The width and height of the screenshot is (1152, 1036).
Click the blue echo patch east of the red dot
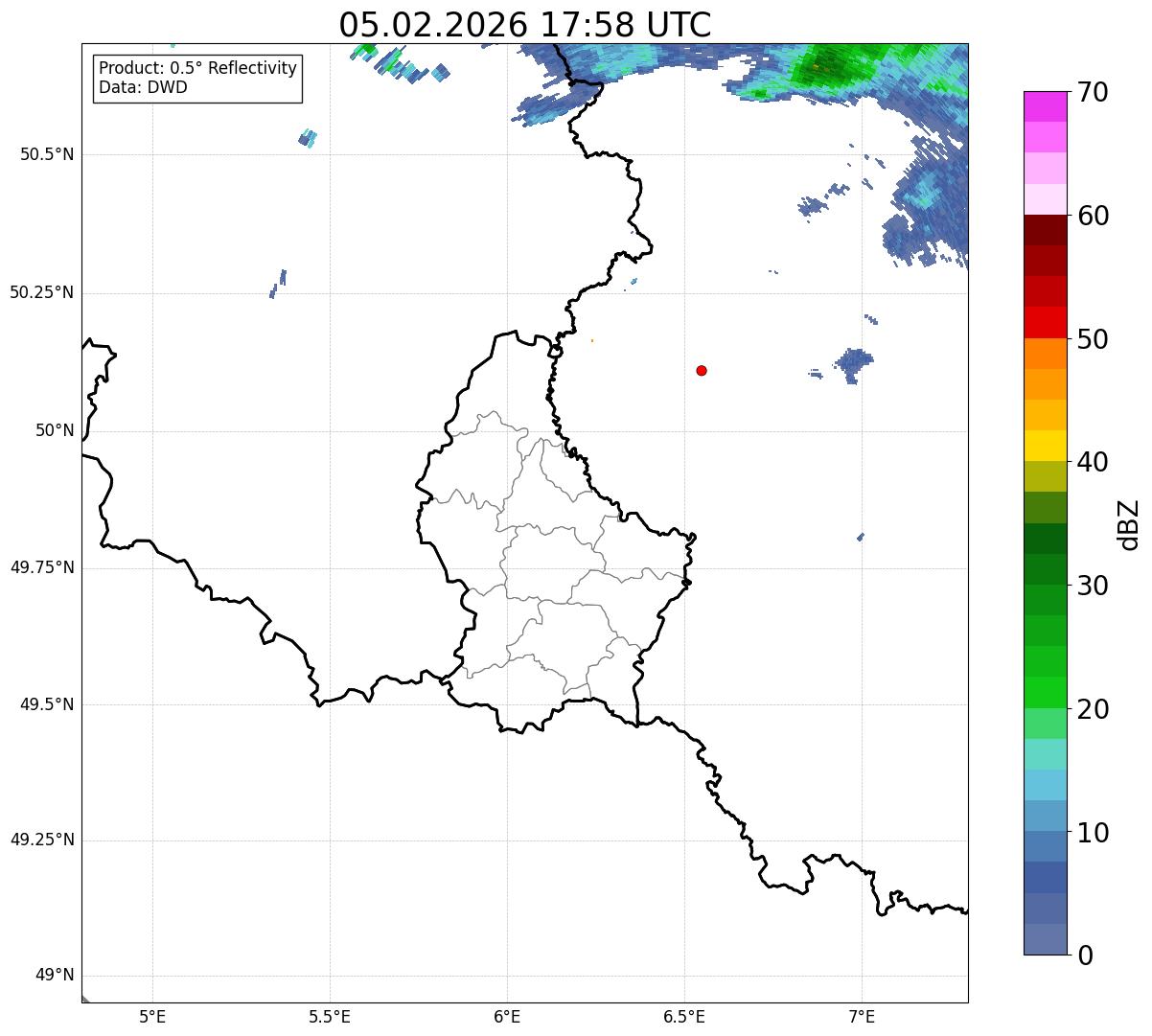[x=853, y=364]
